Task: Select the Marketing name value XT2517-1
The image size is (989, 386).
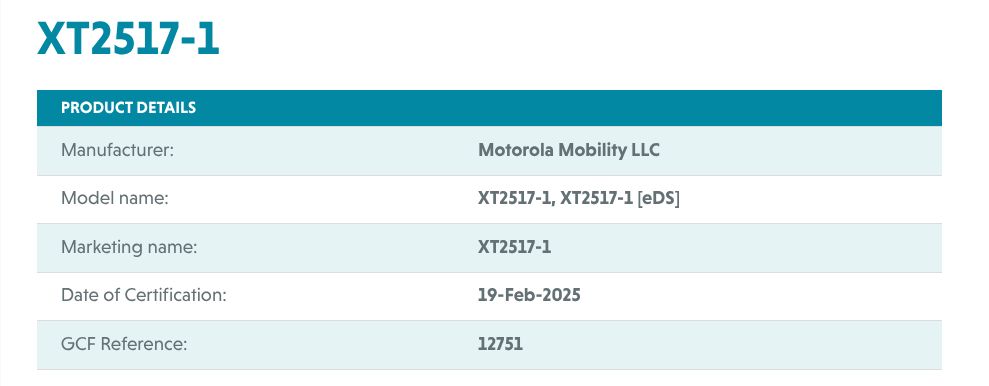Action: click(x=515, y=247)
